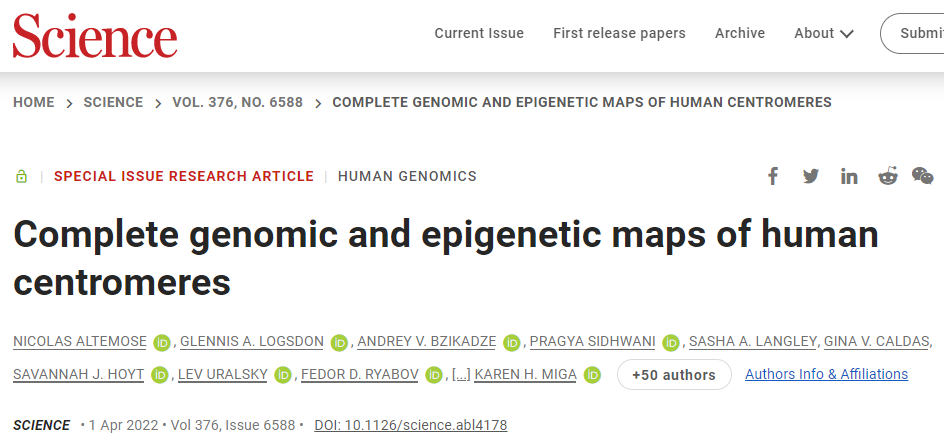Image resolution: width=944 pixels, height=441 pixels.
Task: Click the Science logo
Action: pyautogui.click(x=95, y=35)
